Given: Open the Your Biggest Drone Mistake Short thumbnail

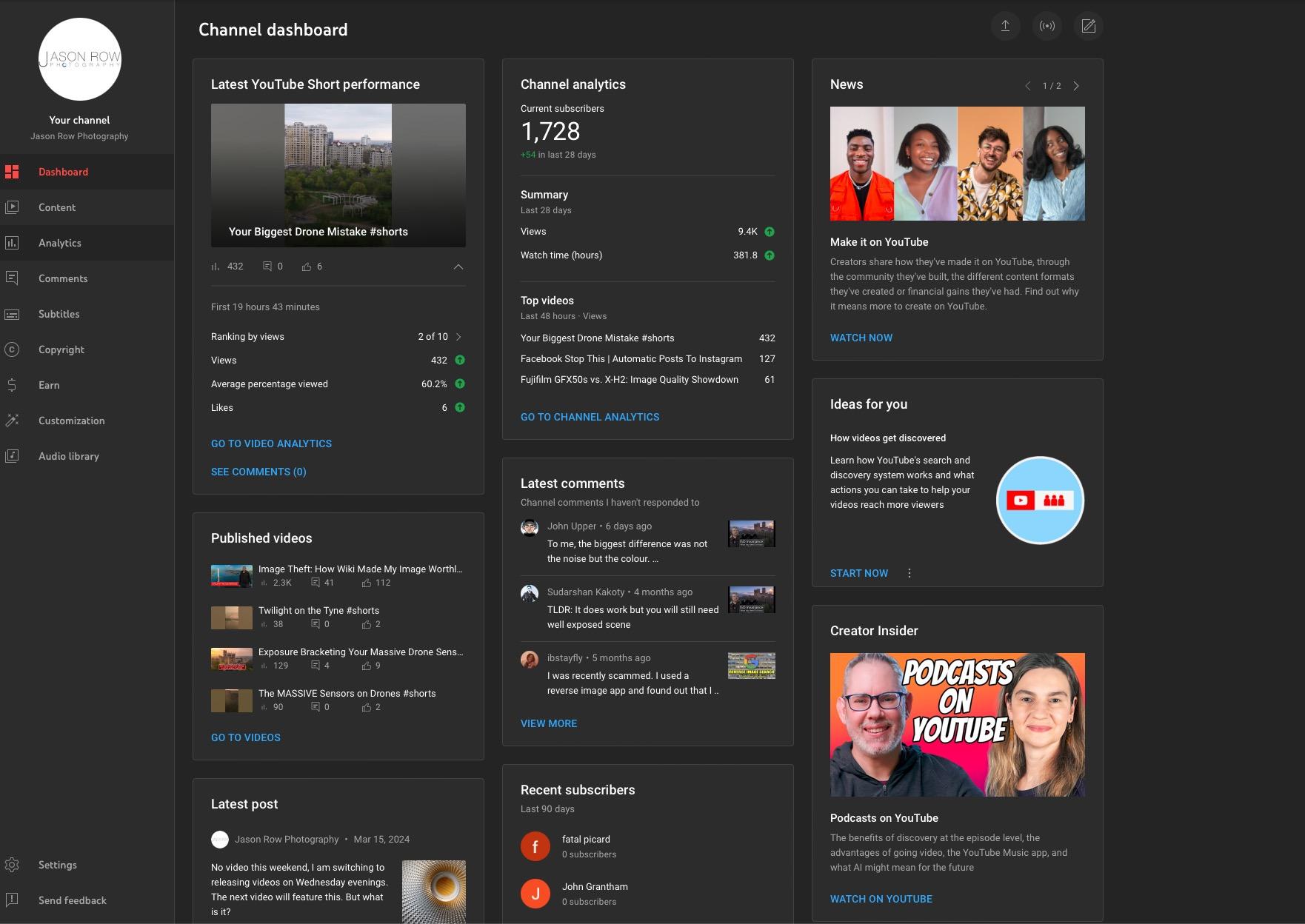Looking at the screenshot, I should 338,175.
